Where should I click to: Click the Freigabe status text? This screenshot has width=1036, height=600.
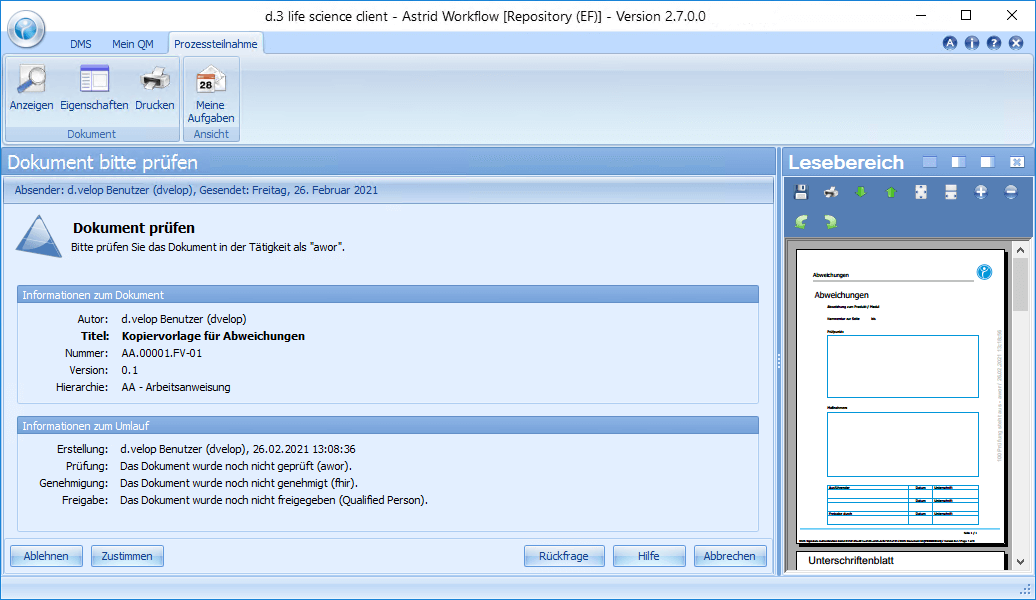pyautogui.click(x=274, y=500)
